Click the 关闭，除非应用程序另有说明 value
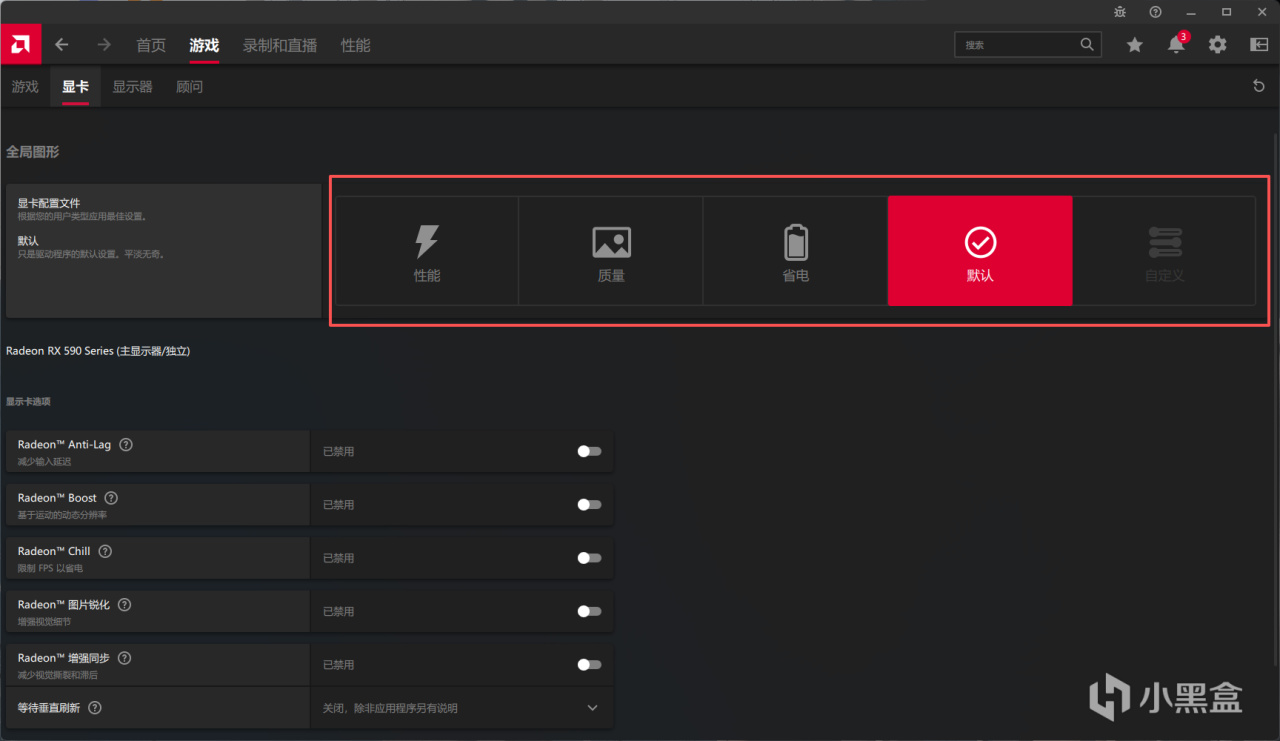The height and width of the screenshot is (741, 1280). coord(390,708)
